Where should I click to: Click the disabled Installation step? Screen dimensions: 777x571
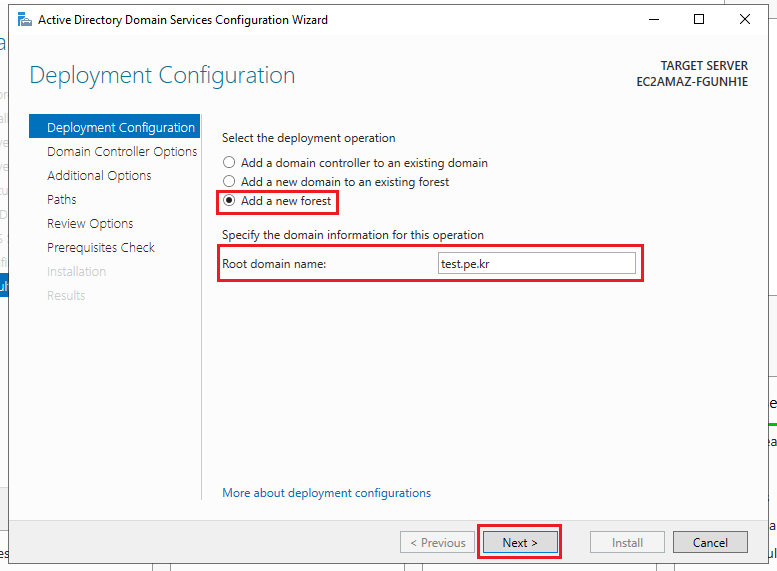click(x=76, y=272)
